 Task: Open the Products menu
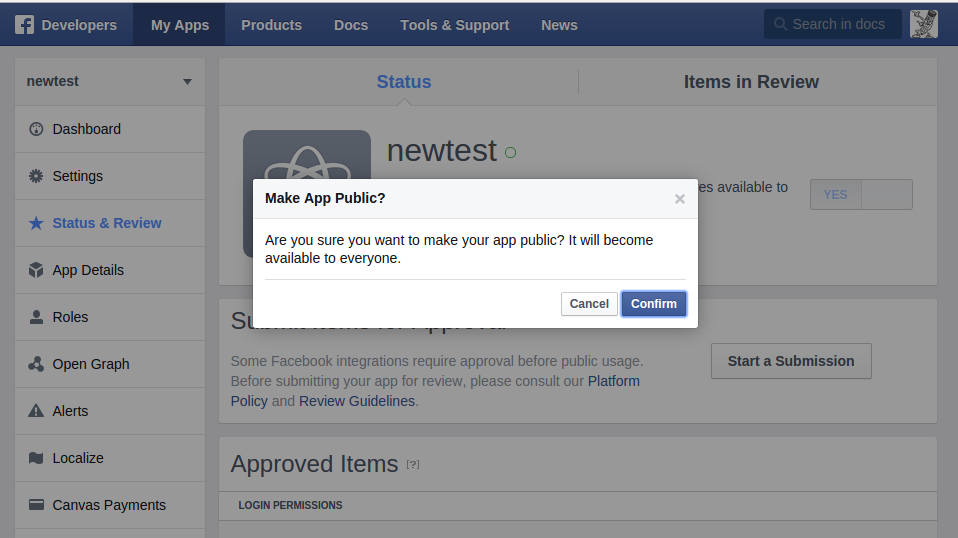(271, 25)
